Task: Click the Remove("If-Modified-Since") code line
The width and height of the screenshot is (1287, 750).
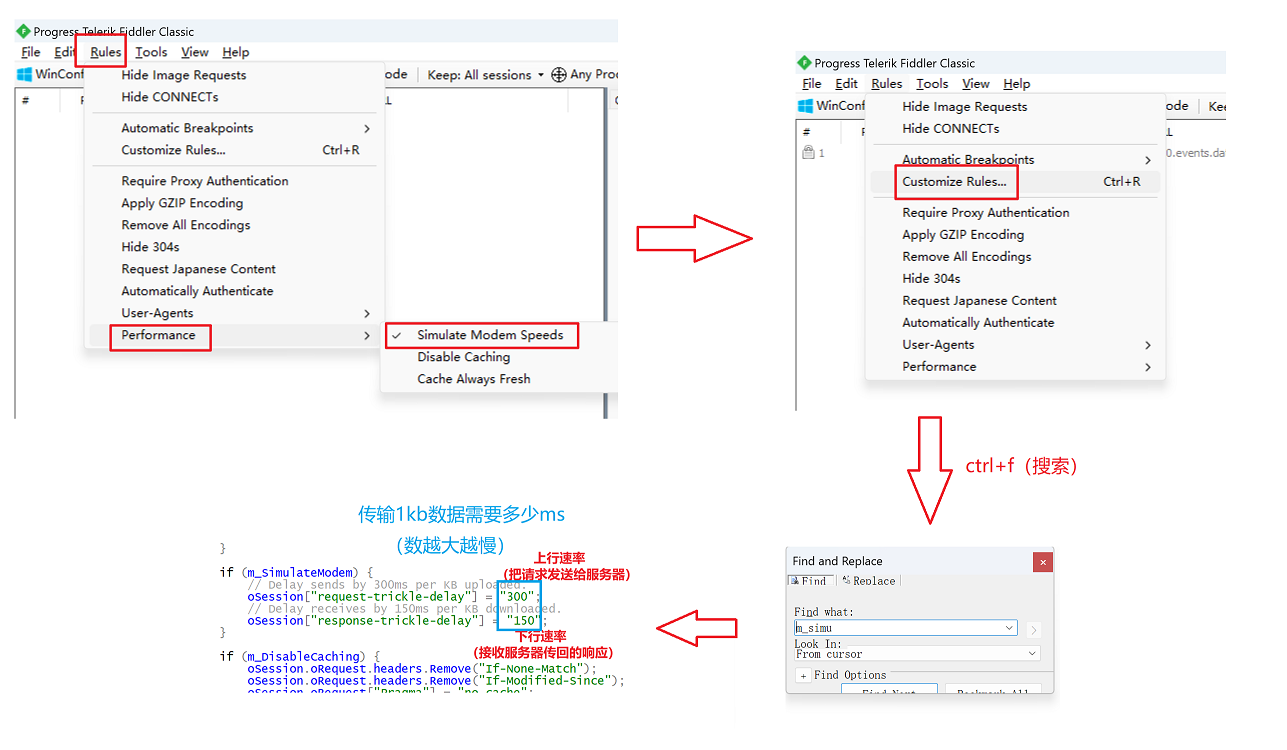Action: coord(436,680)
